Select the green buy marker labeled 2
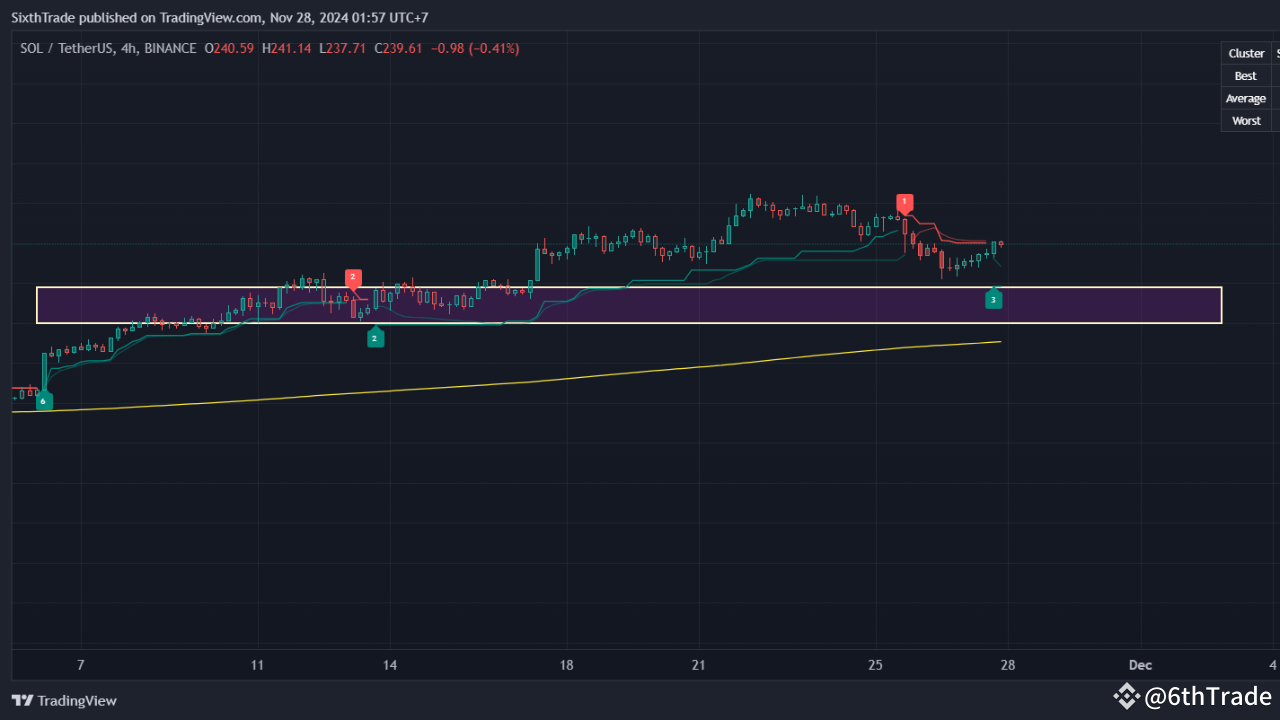The image size is (1280, 720). coord(376,337)
